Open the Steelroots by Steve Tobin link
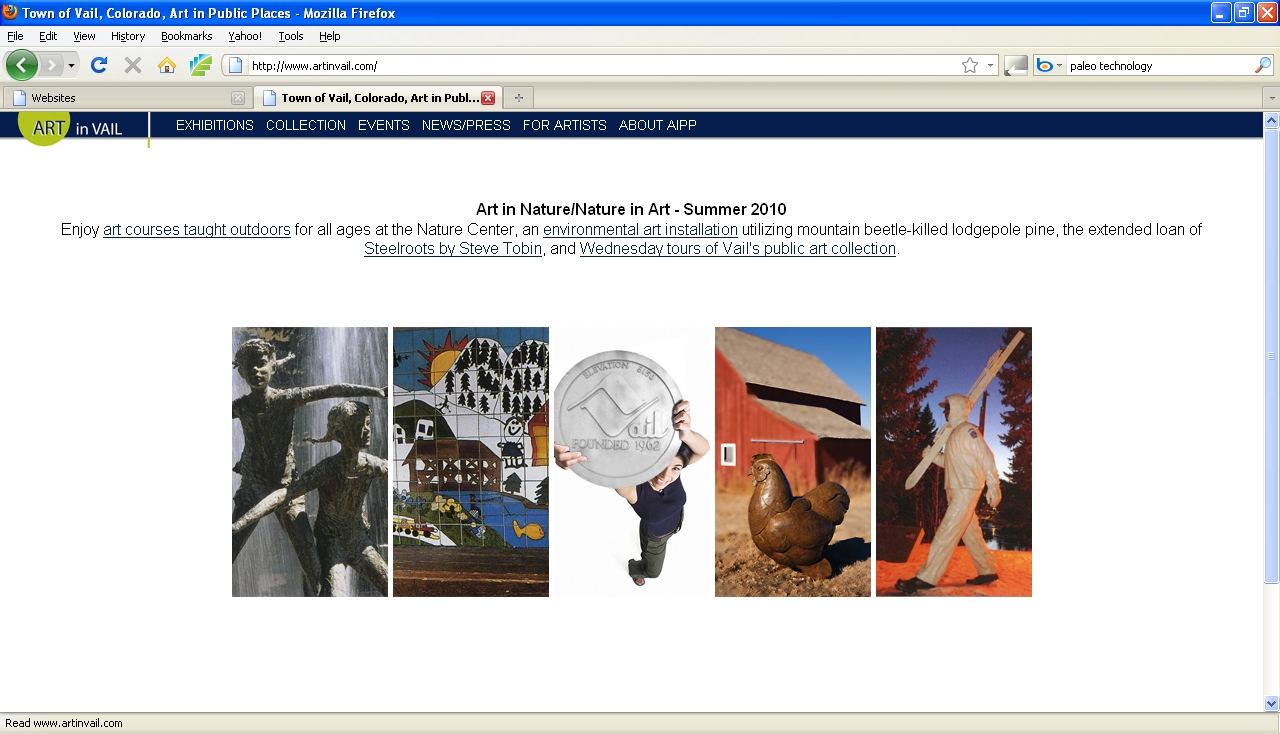The width and height of the screenshot is (1280, 734). (453, 249)
